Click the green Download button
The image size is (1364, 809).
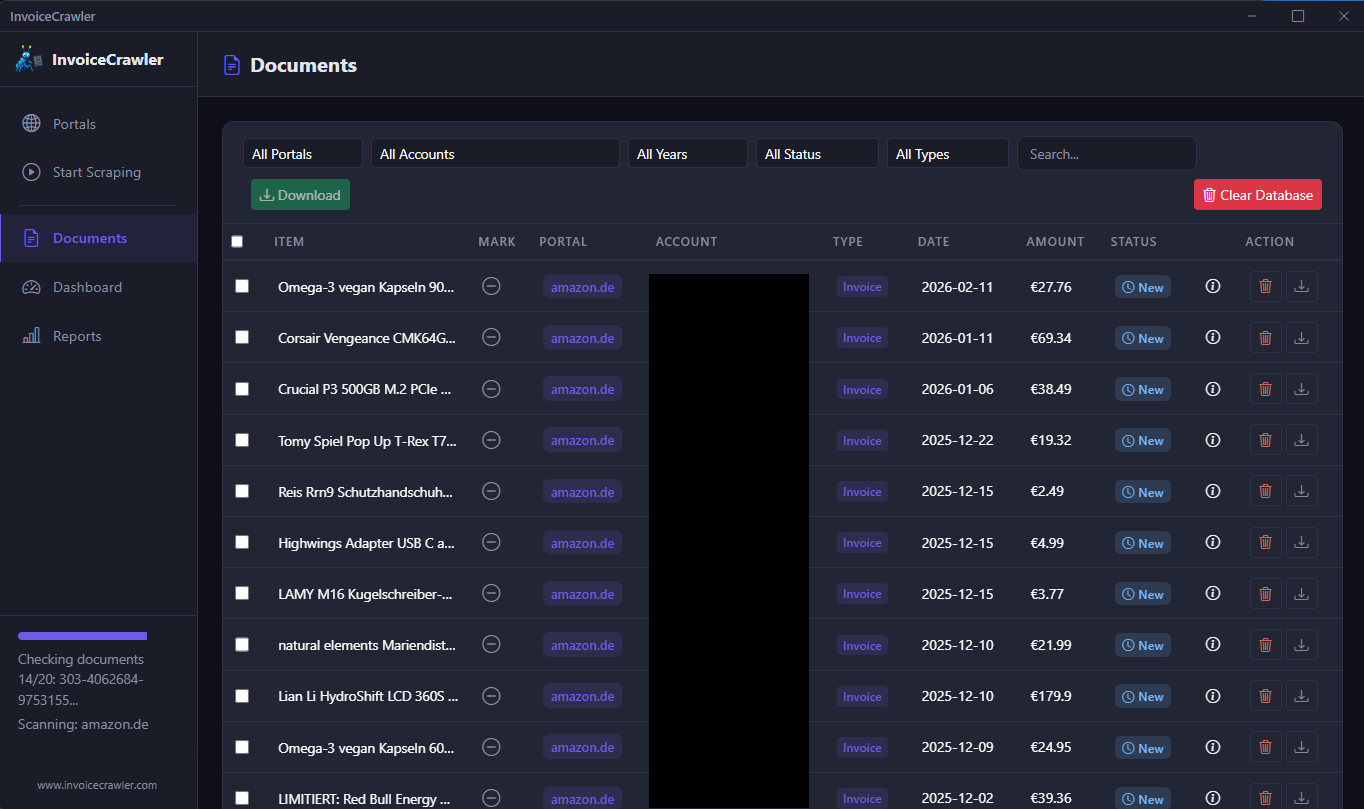[300, 195]
